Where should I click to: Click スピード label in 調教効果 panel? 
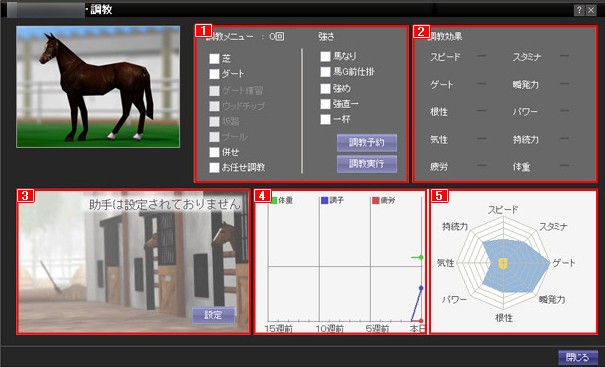click(445, 57)
